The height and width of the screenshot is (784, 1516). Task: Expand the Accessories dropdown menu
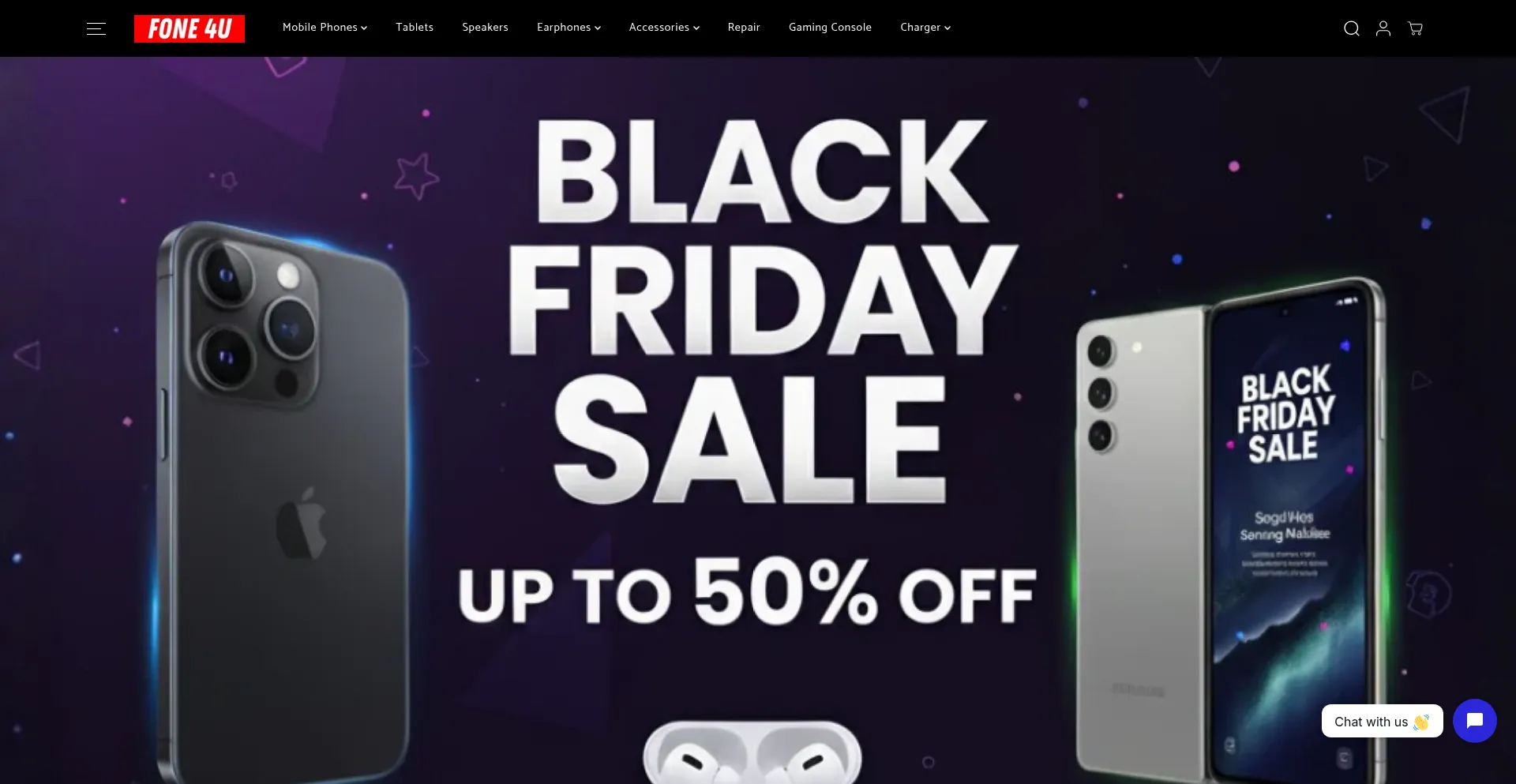(x=664, y=28)
